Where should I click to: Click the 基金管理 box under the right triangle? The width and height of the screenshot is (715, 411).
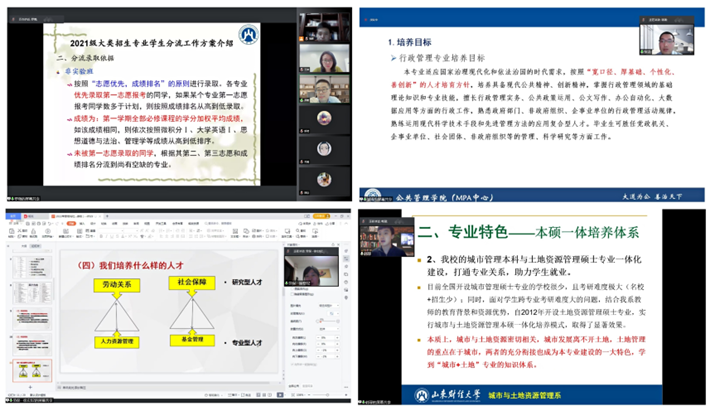pos(194,341)
